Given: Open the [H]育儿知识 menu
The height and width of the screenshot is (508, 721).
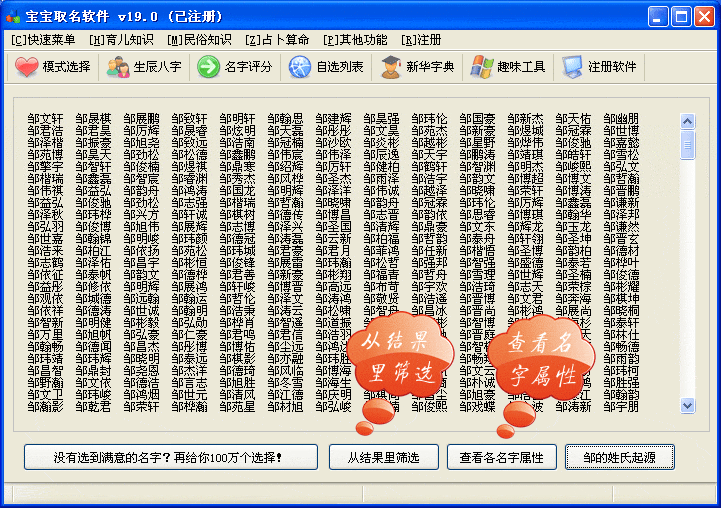Looking at the screenshot, I should point(121,40).
